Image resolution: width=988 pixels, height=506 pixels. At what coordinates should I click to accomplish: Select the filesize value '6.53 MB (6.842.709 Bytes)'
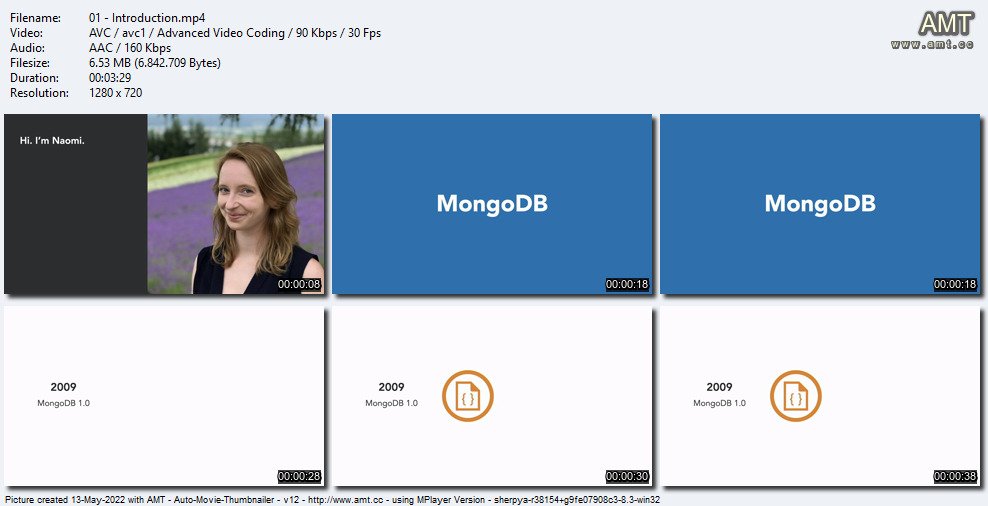[155, 63]
